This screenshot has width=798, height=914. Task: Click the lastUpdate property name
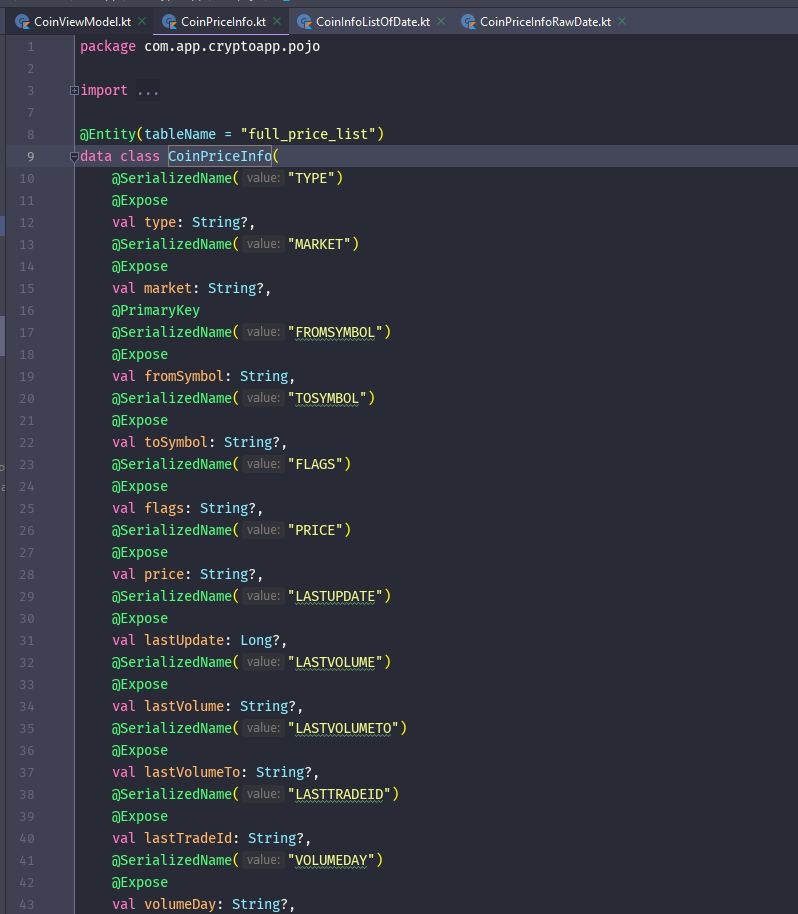pyautogui.click(x=184, y=641)
